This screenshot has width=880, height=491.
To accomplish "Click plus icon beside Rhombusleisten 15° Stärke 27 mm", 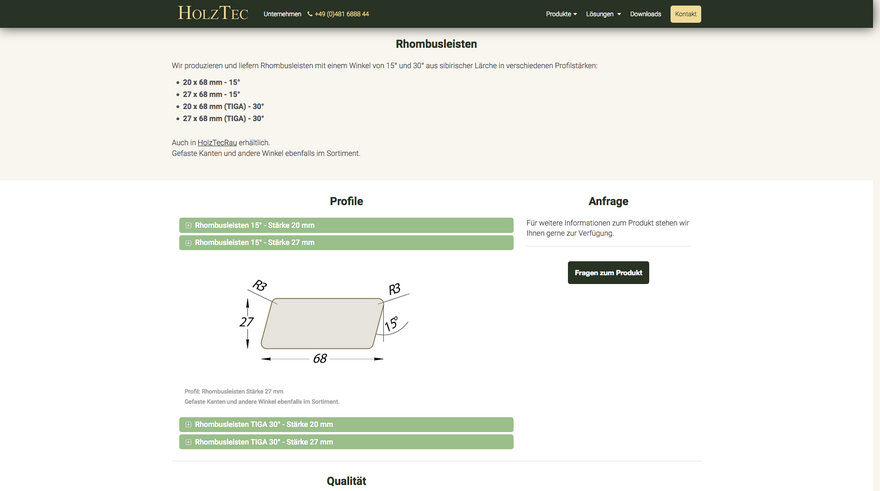I will [188, 243].
